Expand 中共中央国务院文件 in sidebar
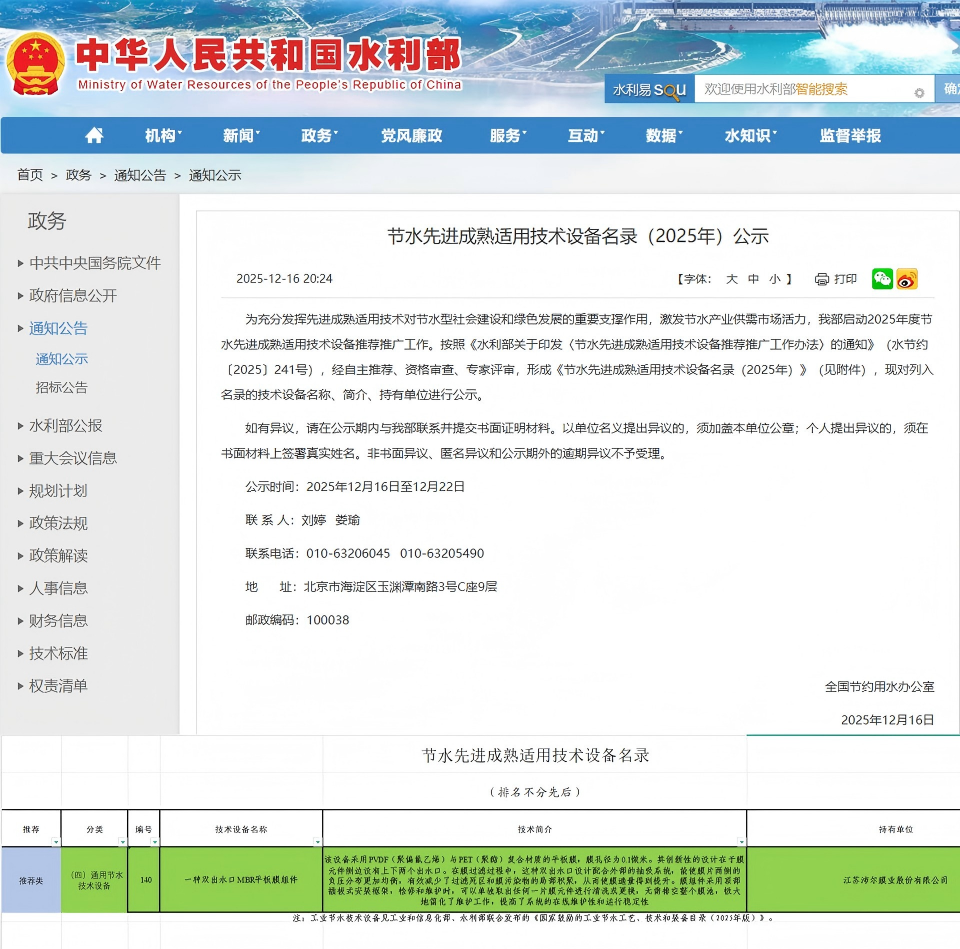The width and height of the screenshot is (960, 949). coord(94,263)
